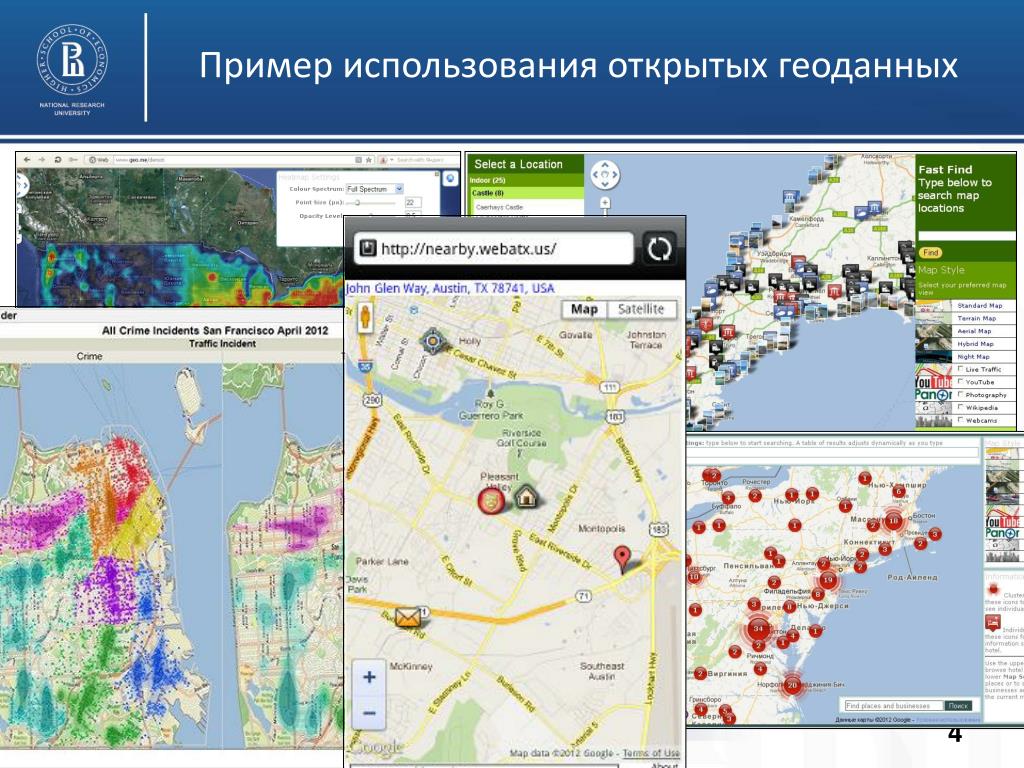Click the cluster marker near Boston

(893, 520)
